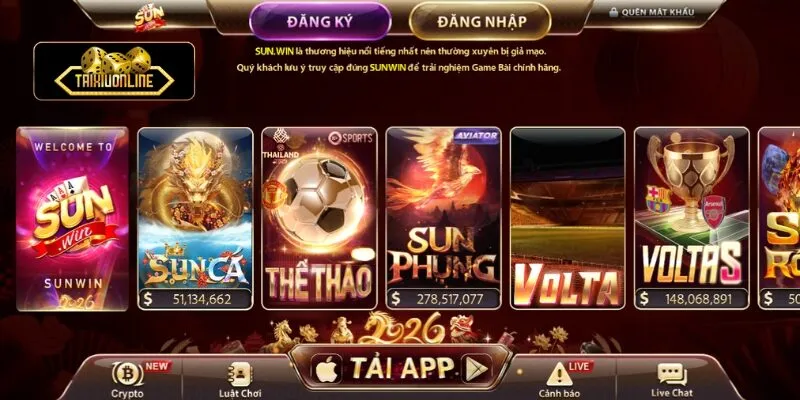Launch the Sun Phụng Aviator game card
Viewport: 800px width, 400px height.
[x=443, y=218]
